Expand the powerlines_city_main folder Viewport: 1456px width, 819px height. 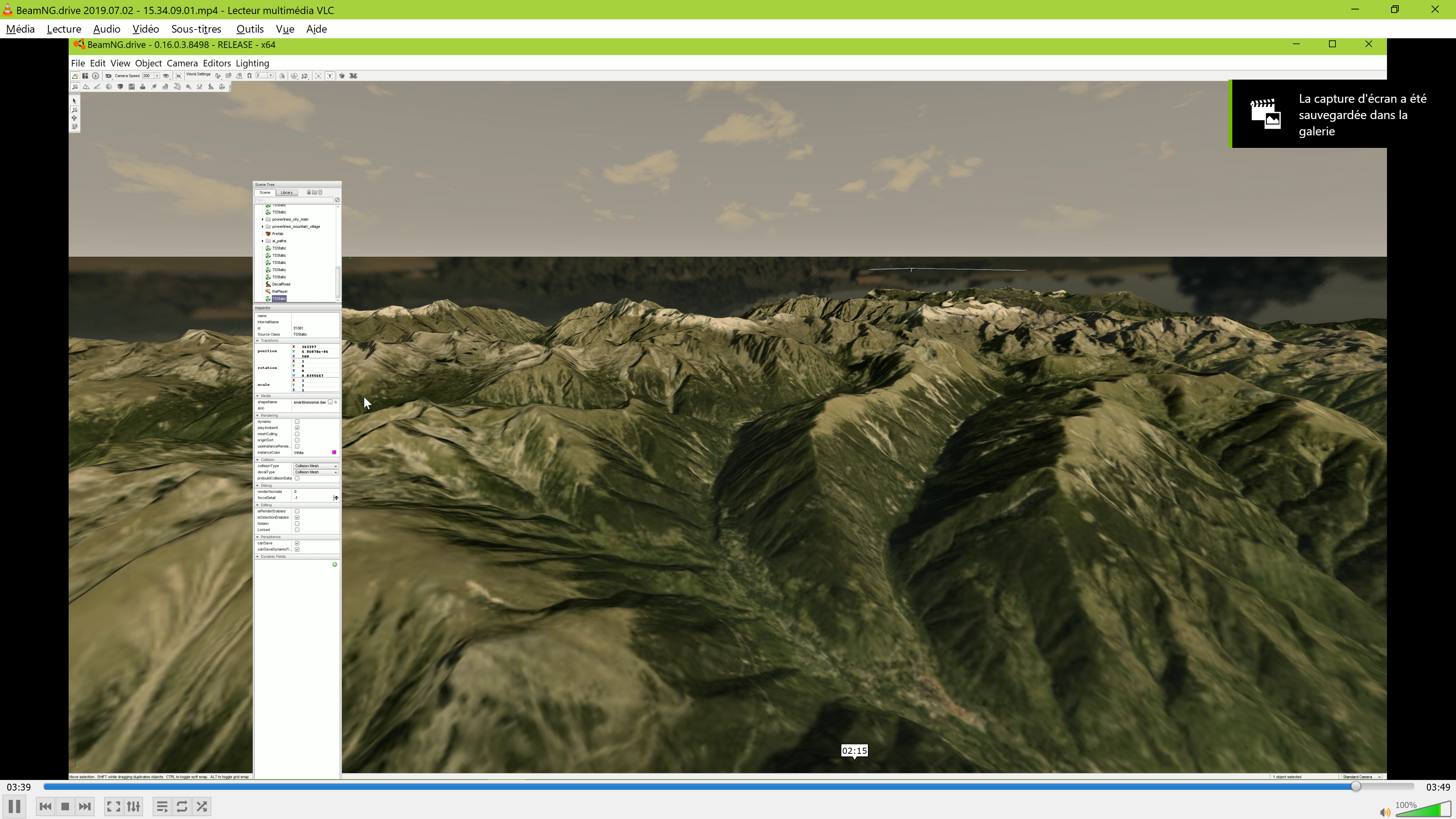click(x=262, y=219)
